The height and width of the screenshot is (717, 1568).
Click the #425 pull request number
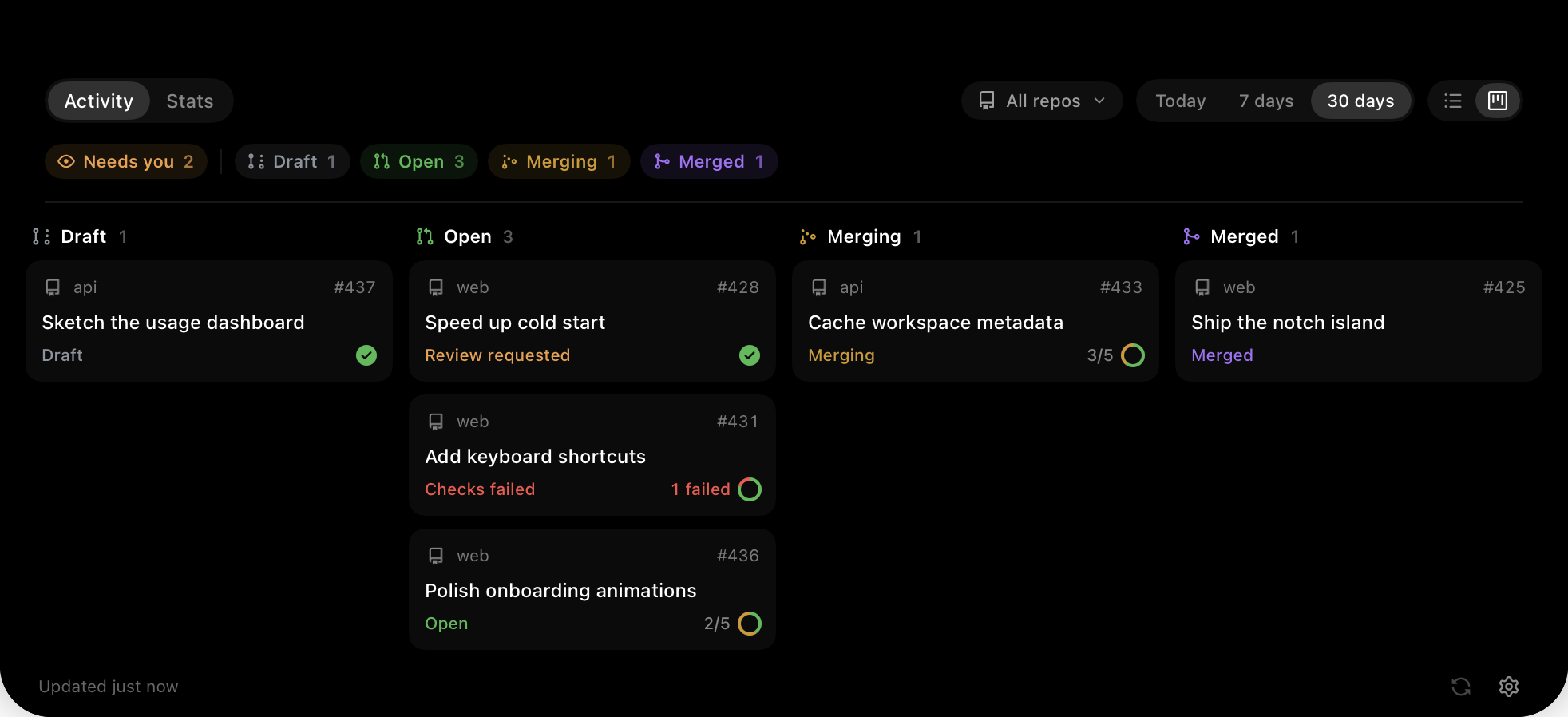tap(1504, 287)
